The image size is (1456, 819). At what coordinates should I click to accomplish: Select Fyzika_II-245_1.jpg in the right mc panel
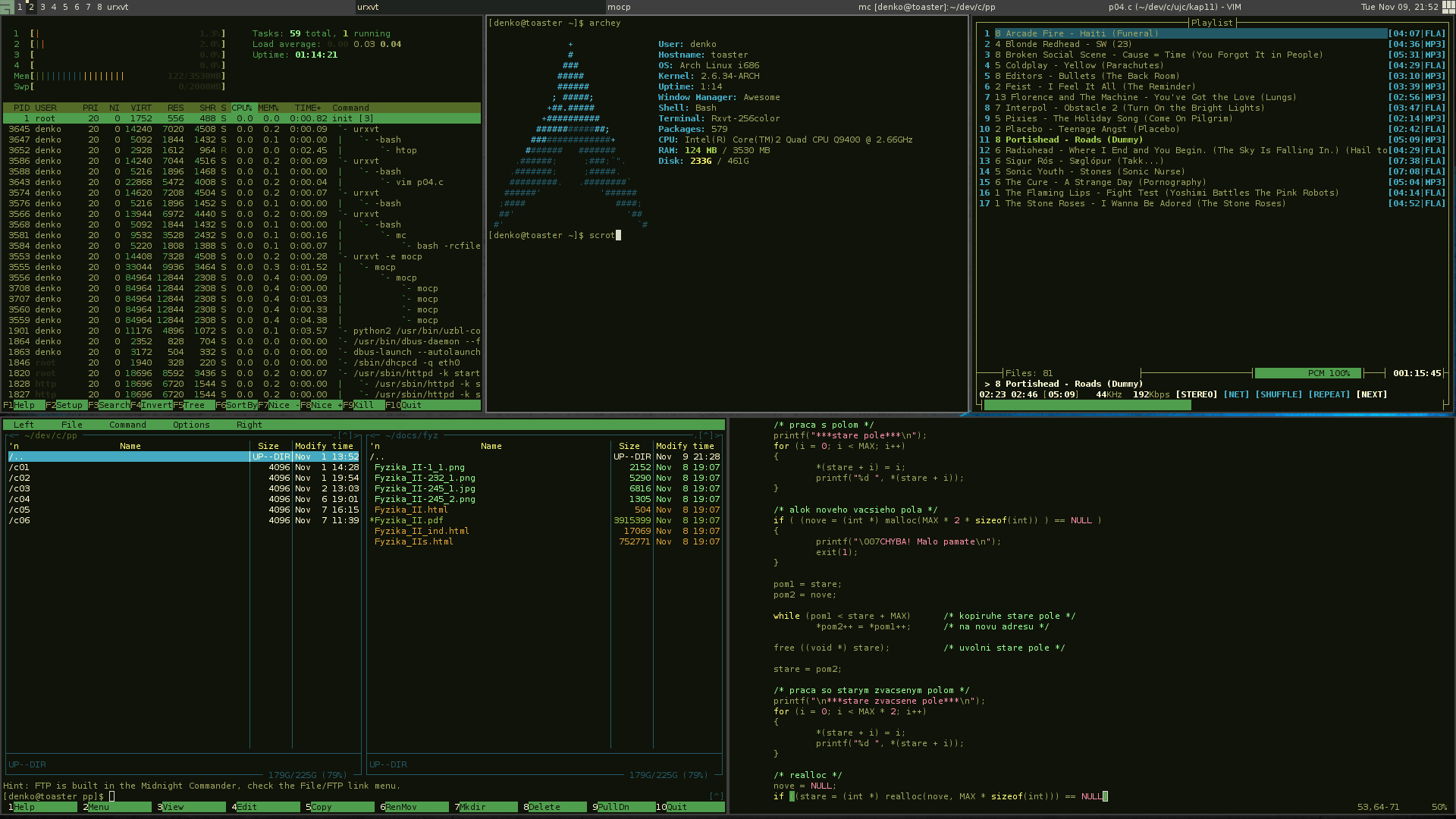(544, 488)
